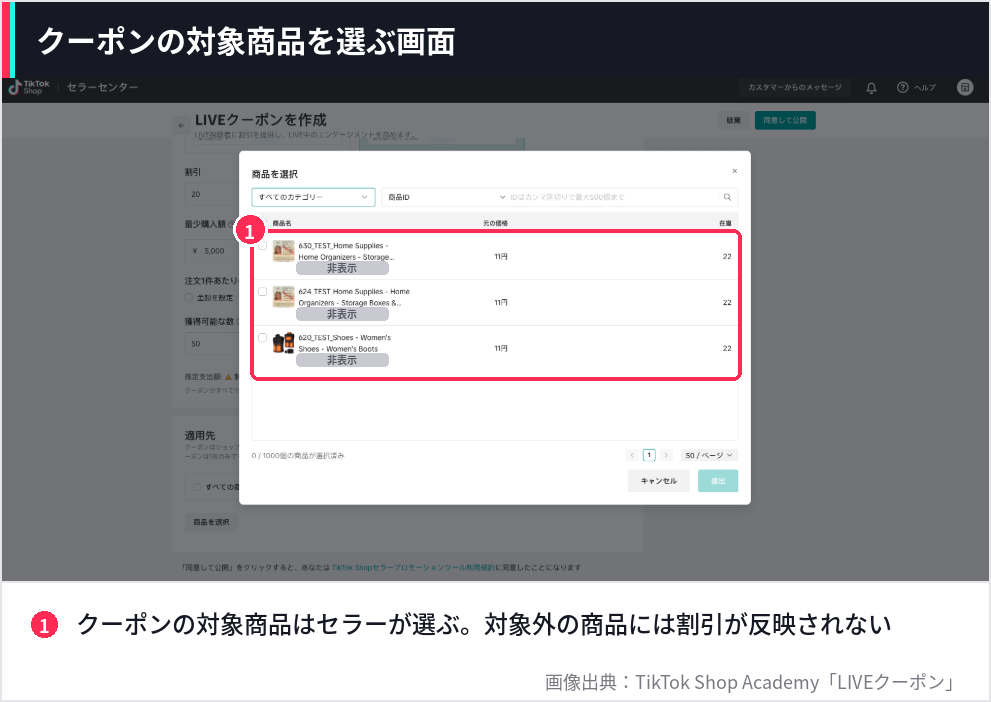The height and width of the screenshot is (702, 991).
Task: Check the 630_TEST_Home Supplies product checkbox
Action: point(262,246)
